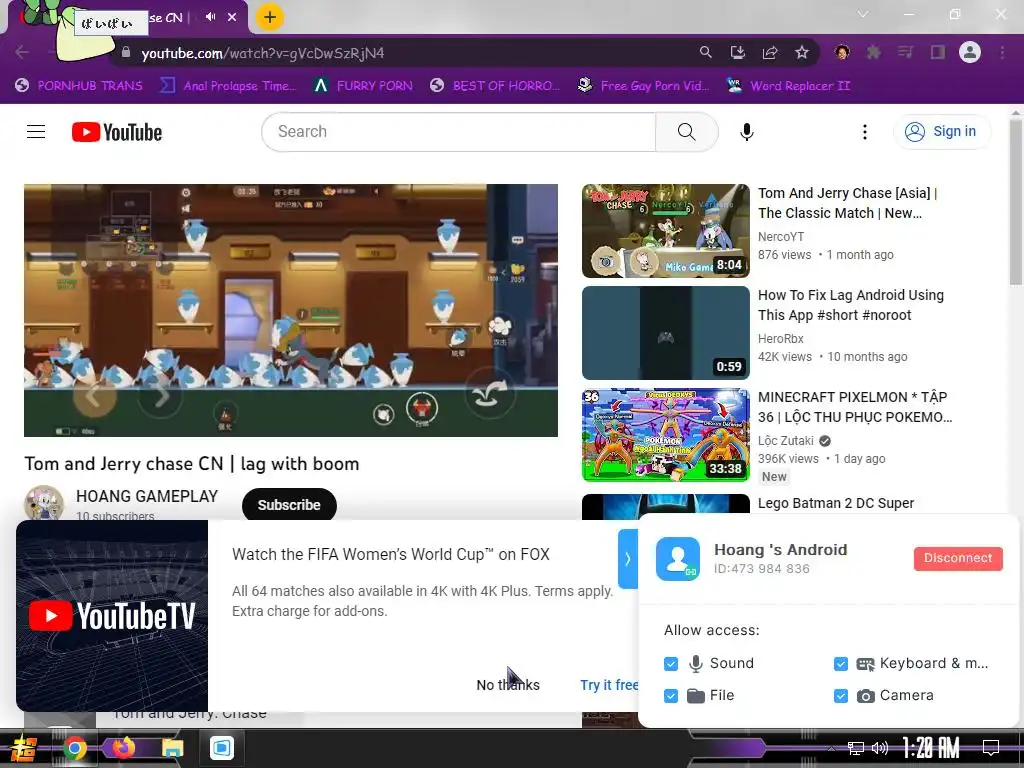1024x768 pixels.
Task: Uncheck the Camera access checkbox
Action: (840, 696)
